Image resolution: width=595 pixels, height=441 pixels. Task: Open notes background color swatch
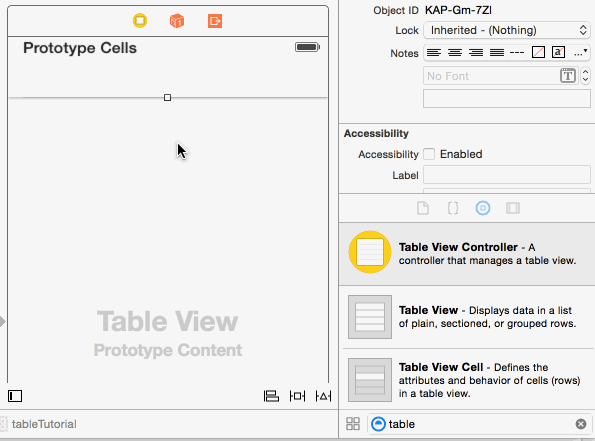[558, 52]
